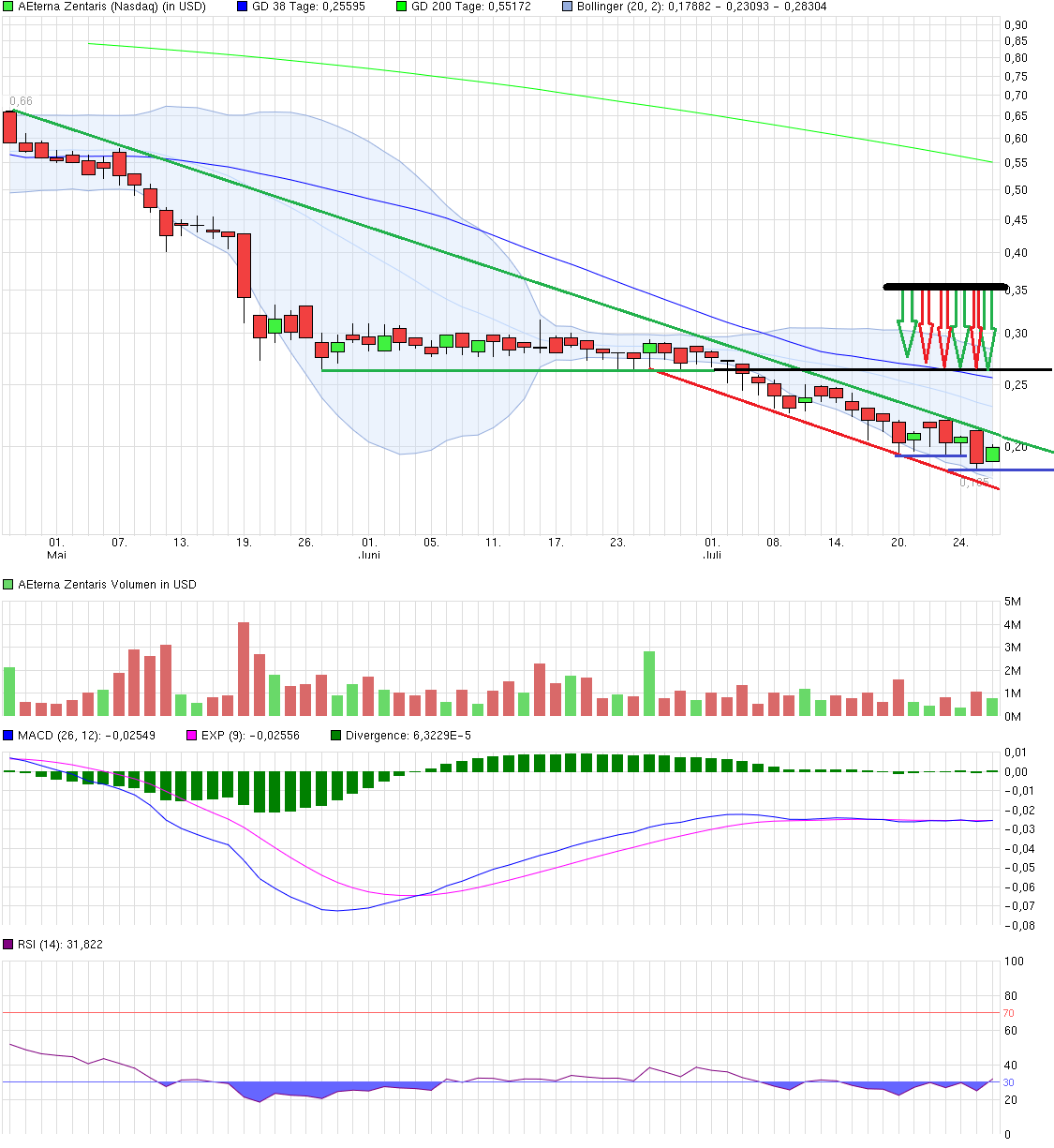
Task: Click the blue 30 RSI level label
Action: (1009, 1083)
